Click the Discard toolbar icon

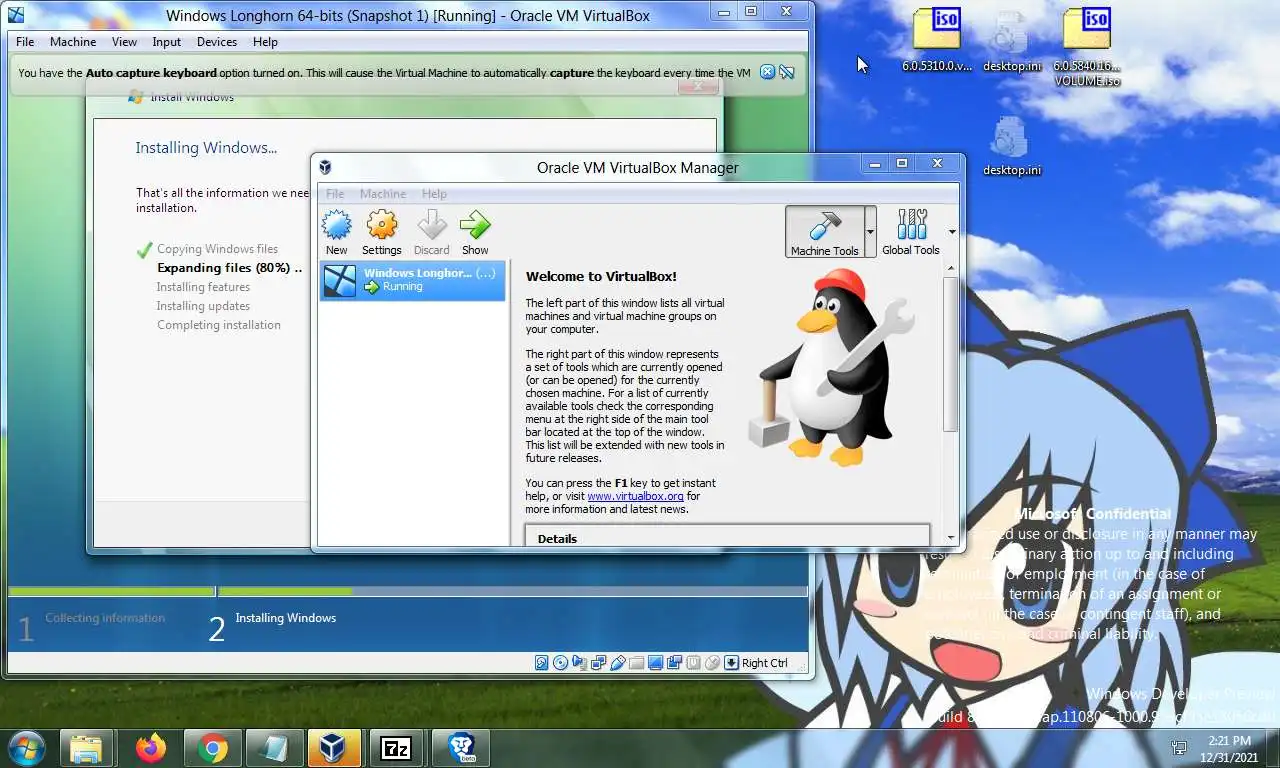click(431, 232)
